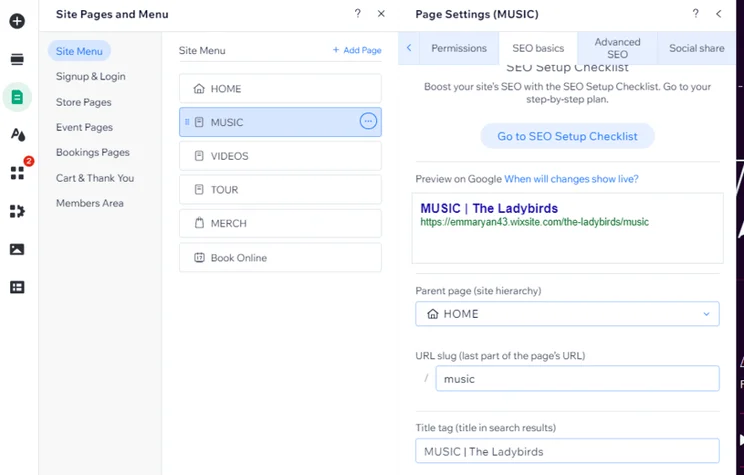Select Site Menu category
Image resolution: width=744 pixels, height=475 pixels.
tap(79, 51)
